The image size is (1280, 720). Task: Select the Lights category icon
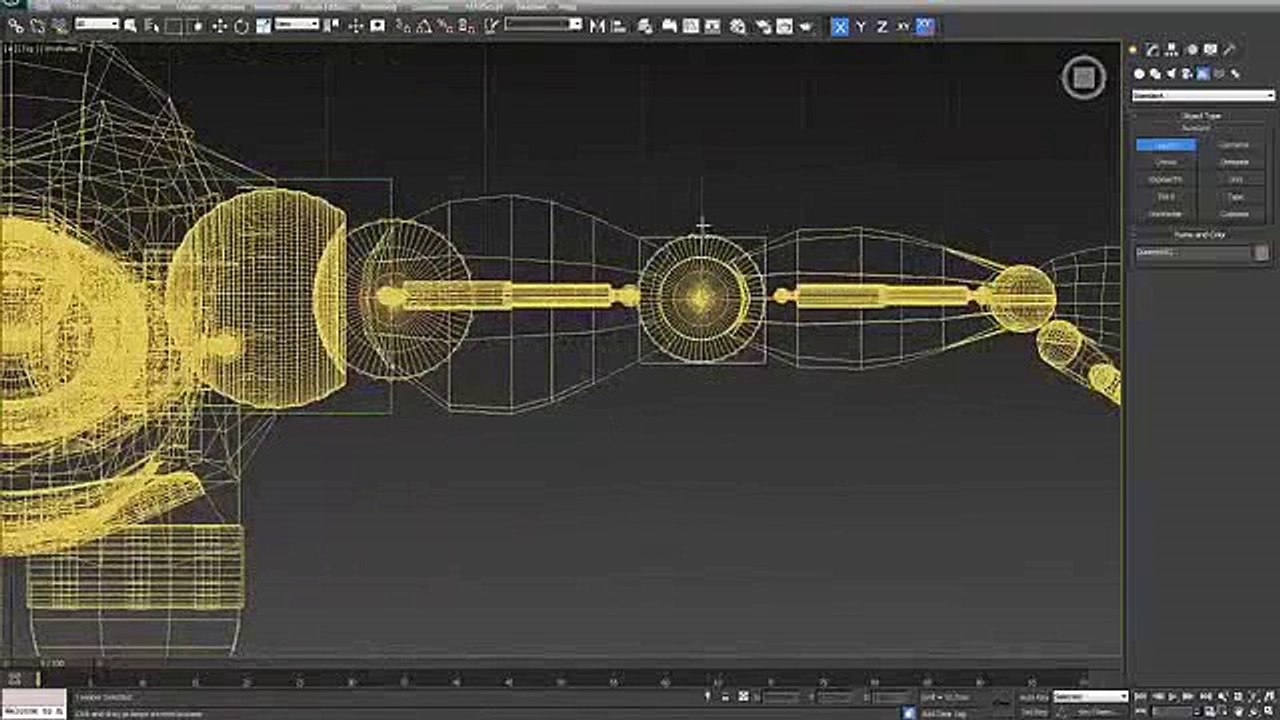pos(1171,73)
